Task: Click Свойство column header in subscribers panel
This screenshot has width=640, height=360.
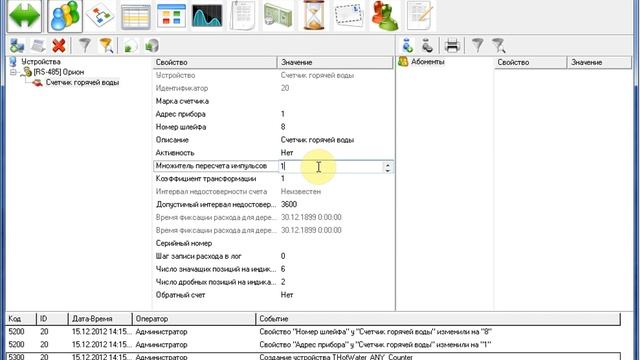Action: click(x=531, y=62)
